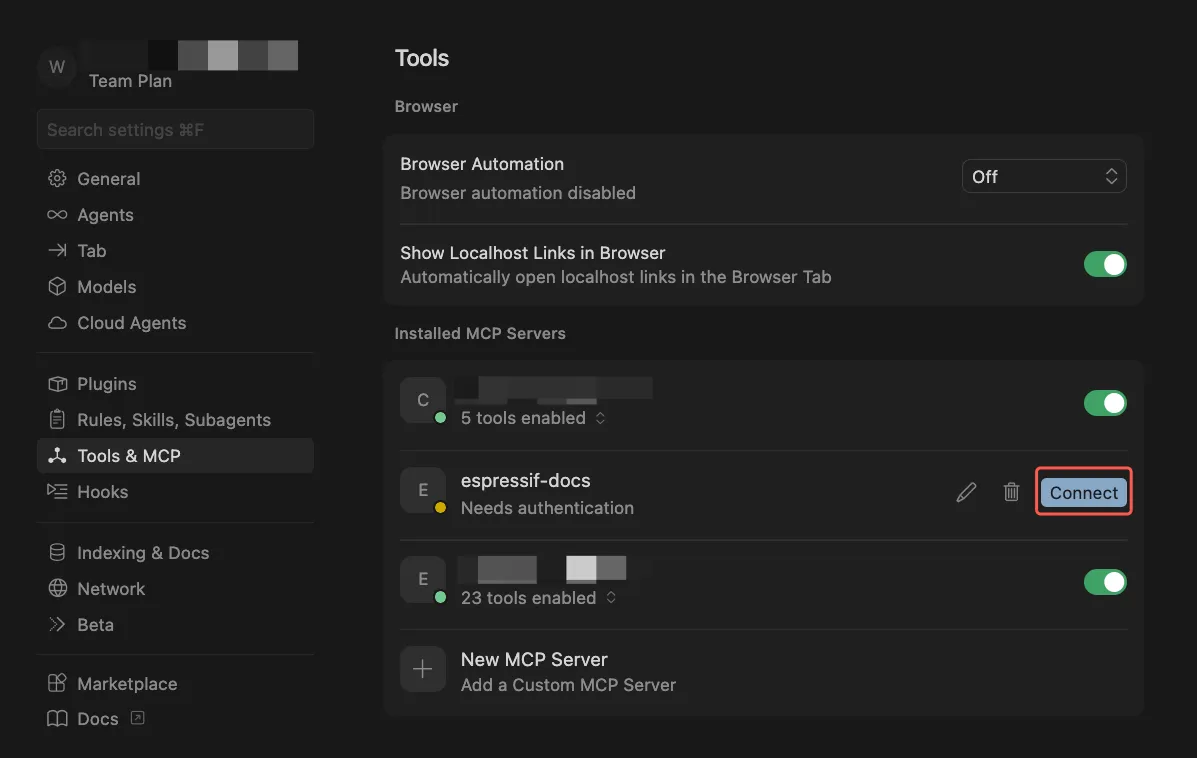1197x758 pixels.
Task: Open the Rules, Skills, Subagents section
Action: pyautogui.click(x=173, y=420)
